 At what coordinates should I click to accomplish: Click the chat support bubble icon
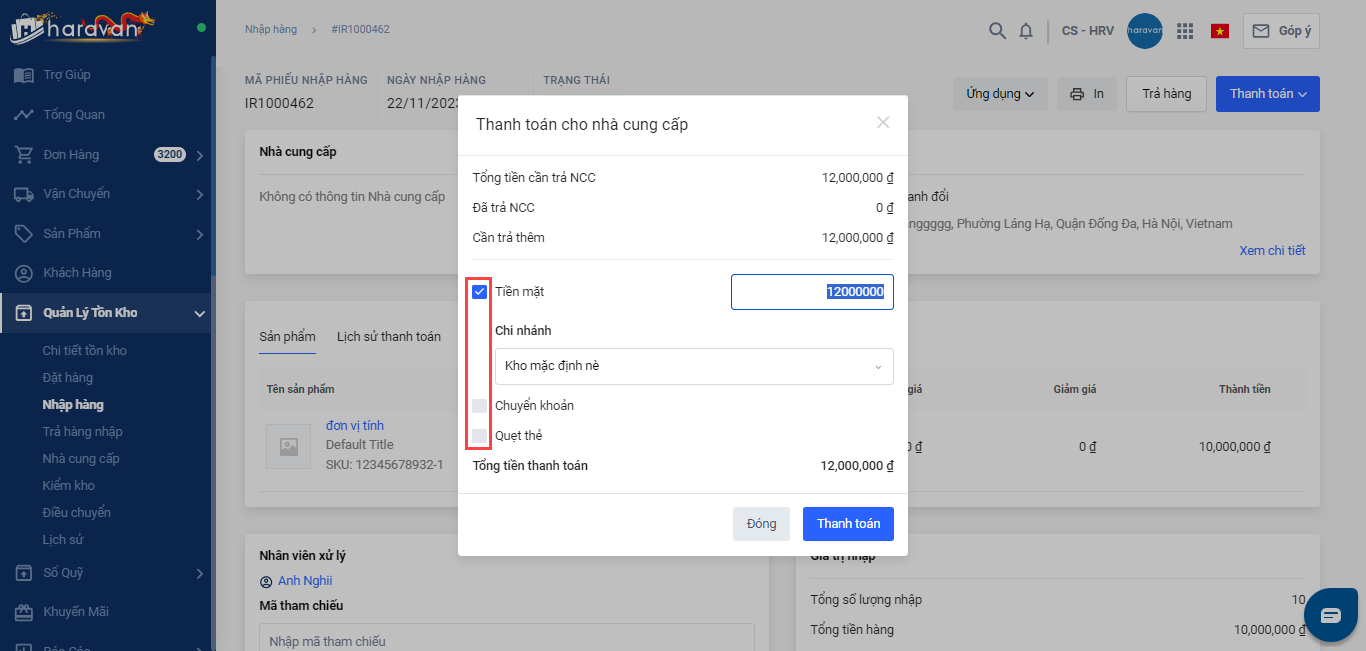[1330, 614]
